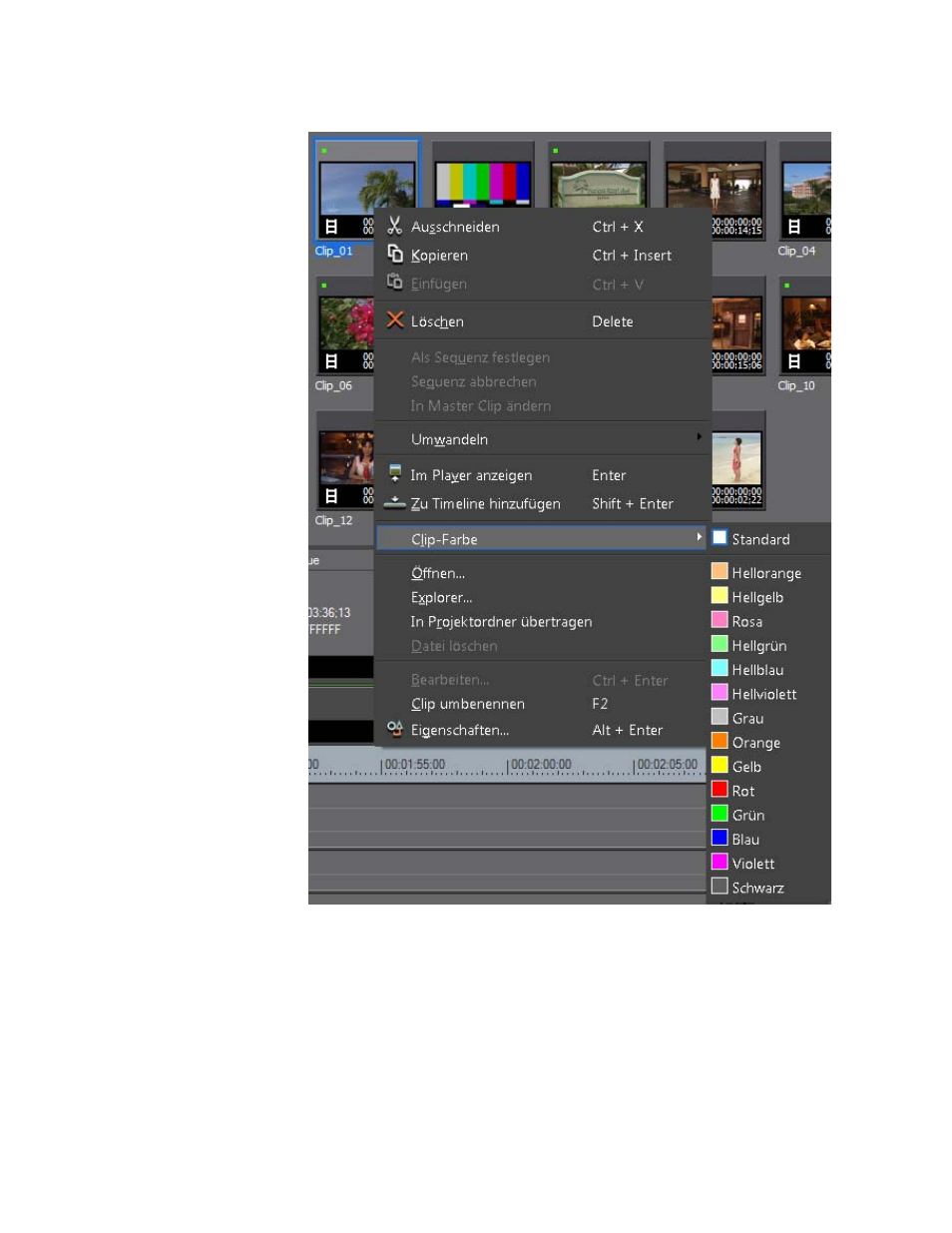
Task: Click the paste icon beside Einfügen
Action: (x=395, y=283)
